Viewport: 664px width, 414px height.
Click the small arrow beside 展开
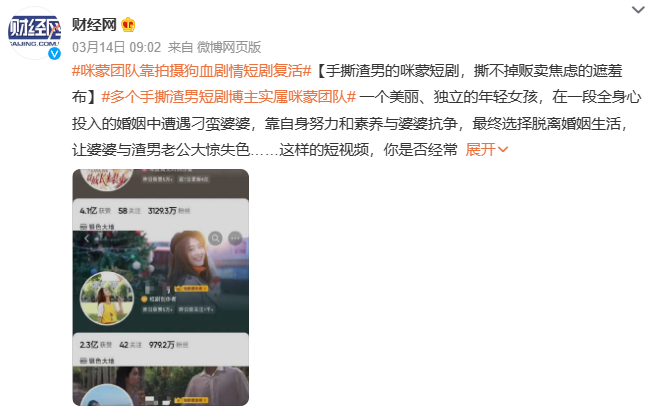point(503,149)
